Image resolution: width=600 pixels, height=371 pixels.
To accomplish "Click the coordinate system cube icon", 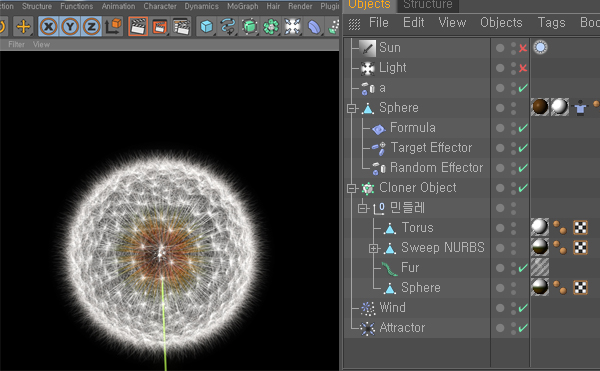I will (113, 26).
